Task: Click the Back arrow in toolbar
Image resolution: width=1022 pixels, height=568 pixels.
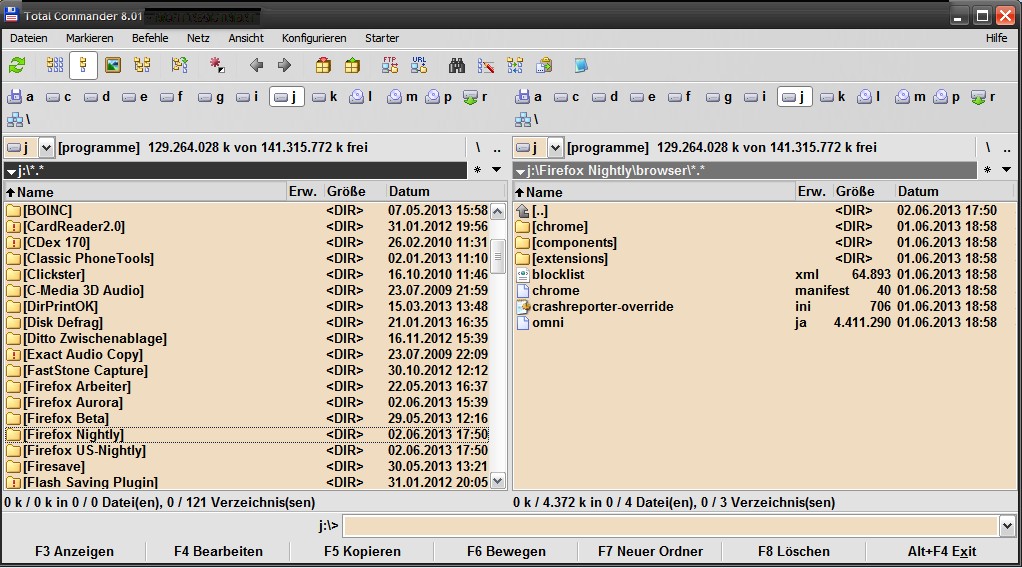Action: (x=256, y=66)
